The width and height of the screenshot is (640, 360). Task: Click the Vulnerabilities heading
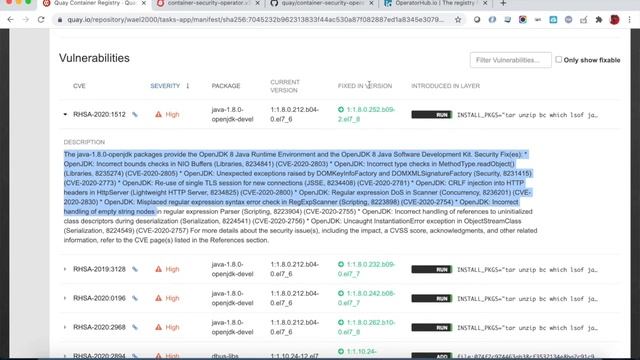click(94, 58)
